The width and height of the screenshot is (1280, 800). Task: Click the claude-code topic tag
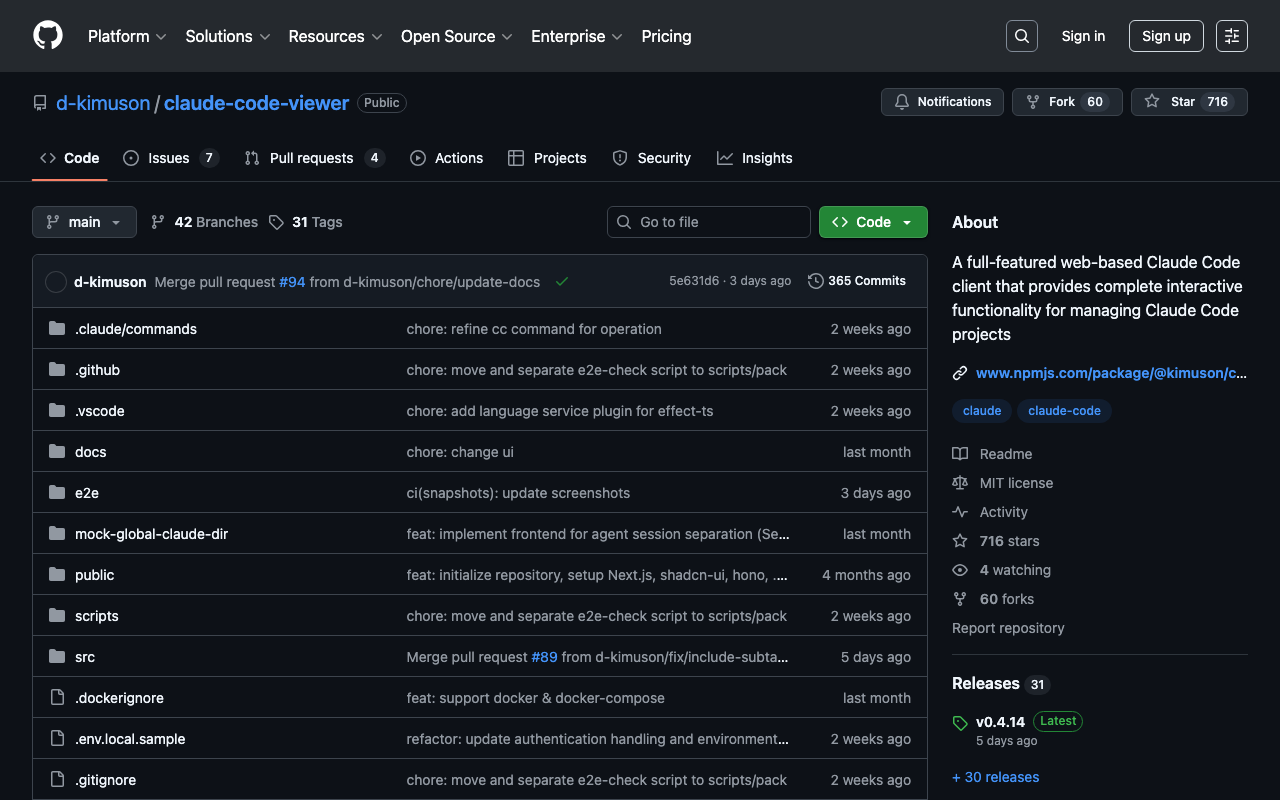pyautogui.click(x=1064, y=411)
